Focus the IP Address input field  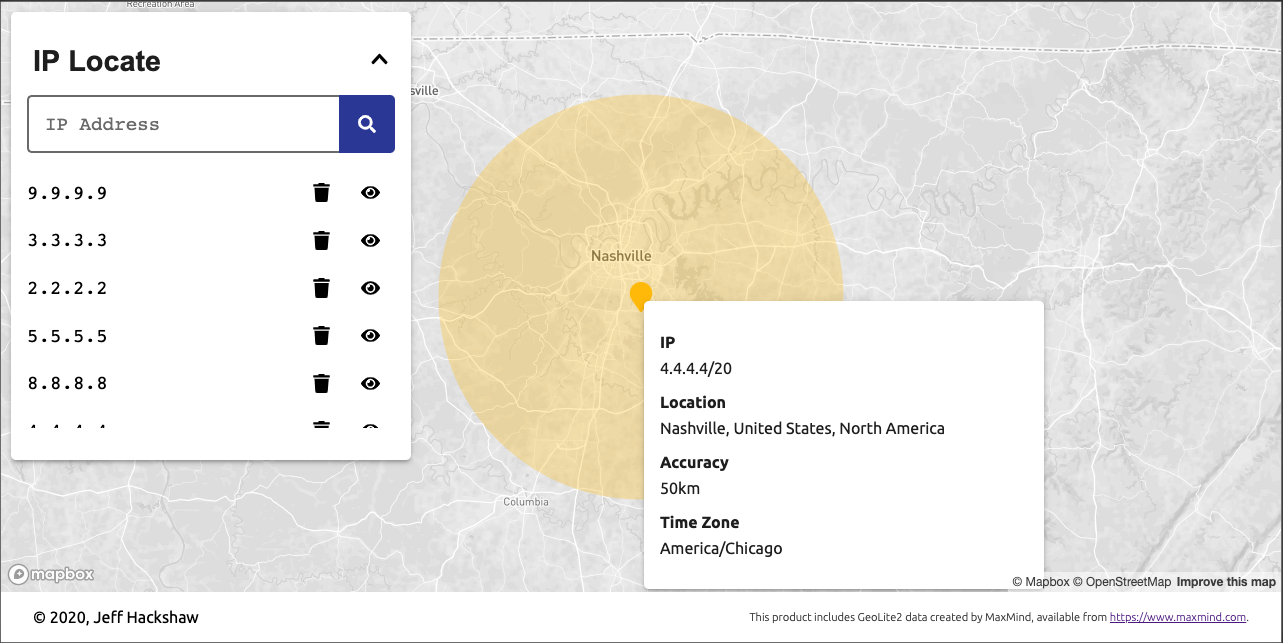[184, 124]
